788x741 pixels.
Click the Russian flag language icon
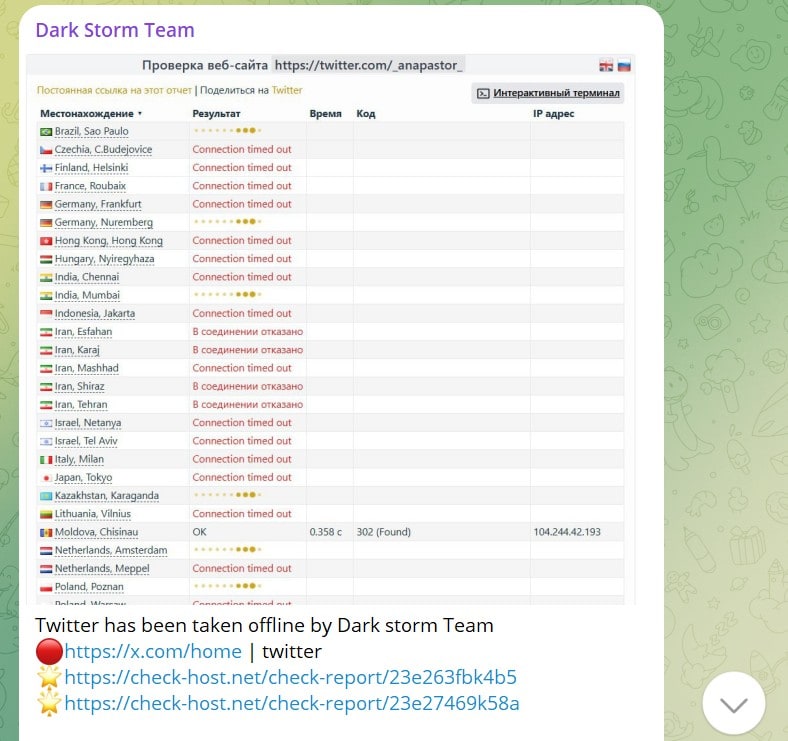pyautogui.click(x=624, y=66)
